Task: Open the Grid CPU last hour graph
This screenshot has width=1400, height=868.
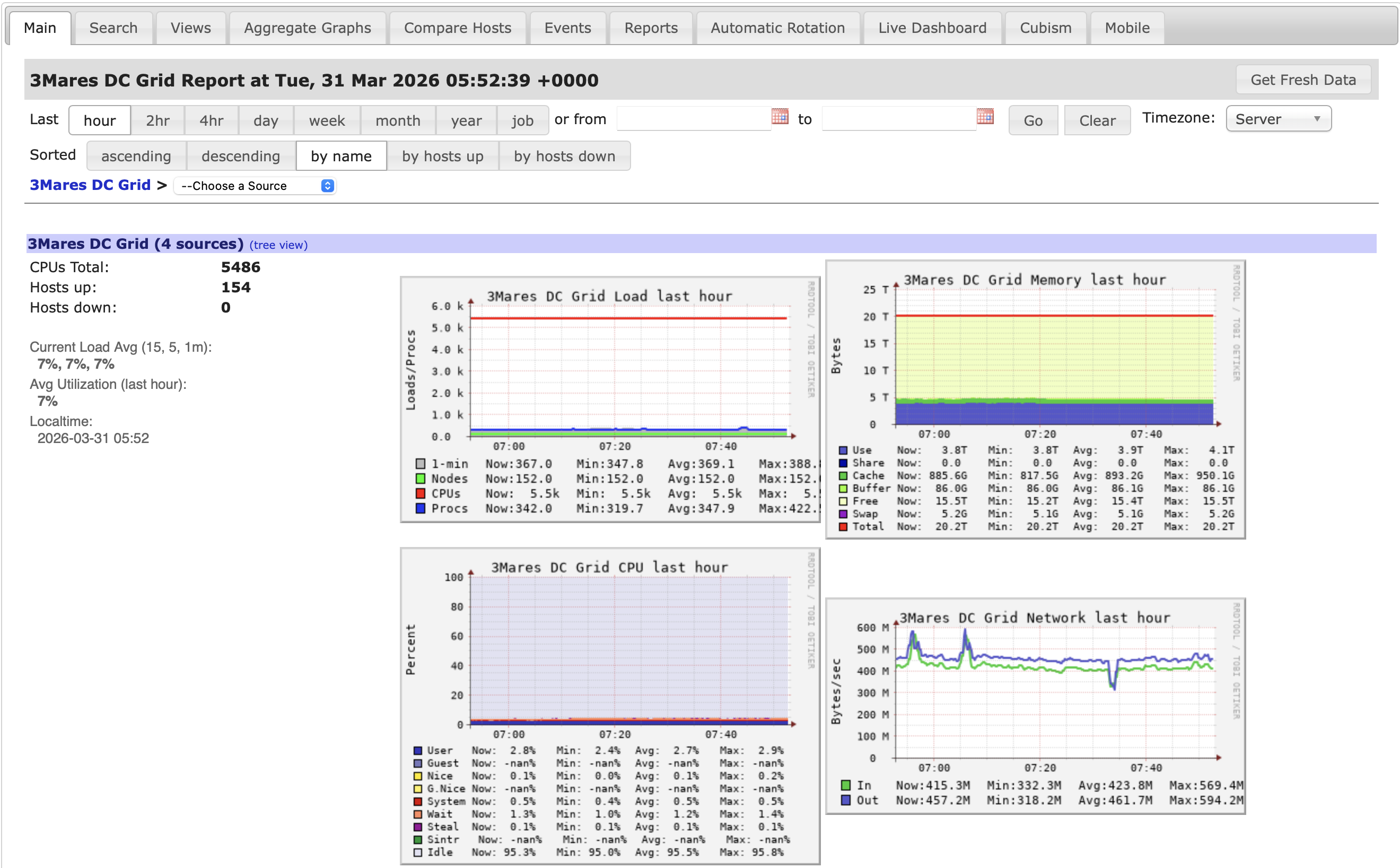Action: pos(609,706)
